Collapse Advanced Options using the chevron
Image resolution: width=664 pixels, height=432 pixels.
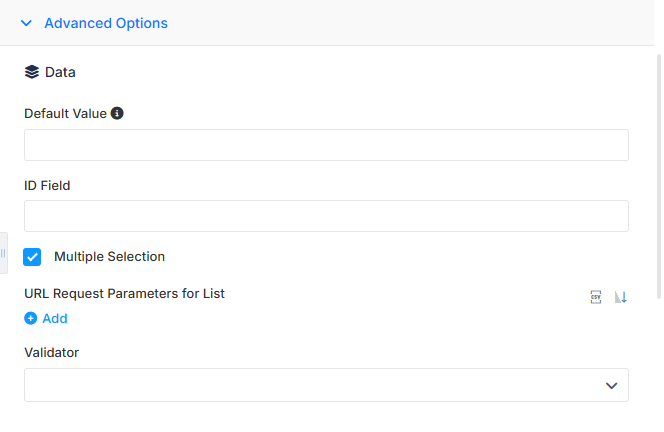click(26, 23)
